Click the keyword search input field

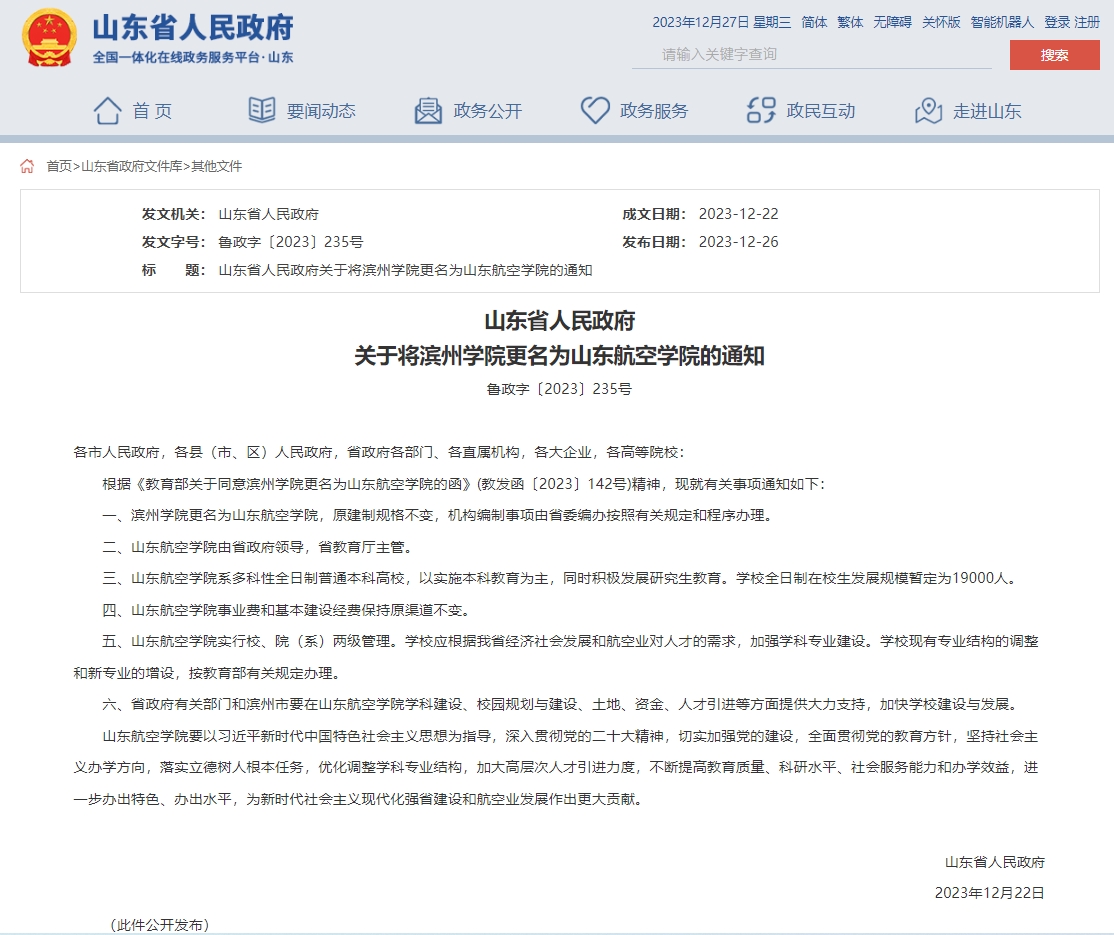[x=810, y=54]
